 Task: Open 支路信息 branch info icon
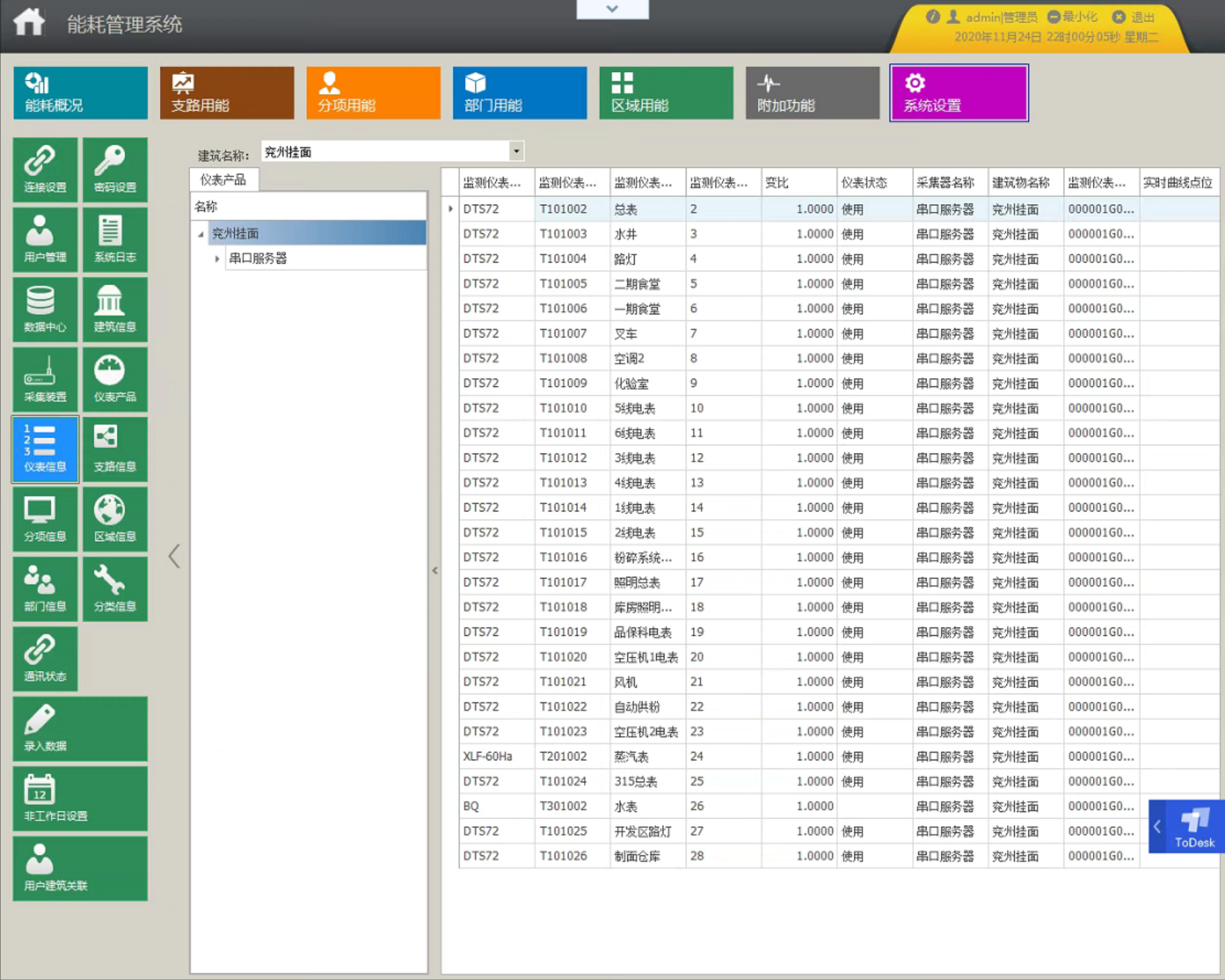point(115,448)
